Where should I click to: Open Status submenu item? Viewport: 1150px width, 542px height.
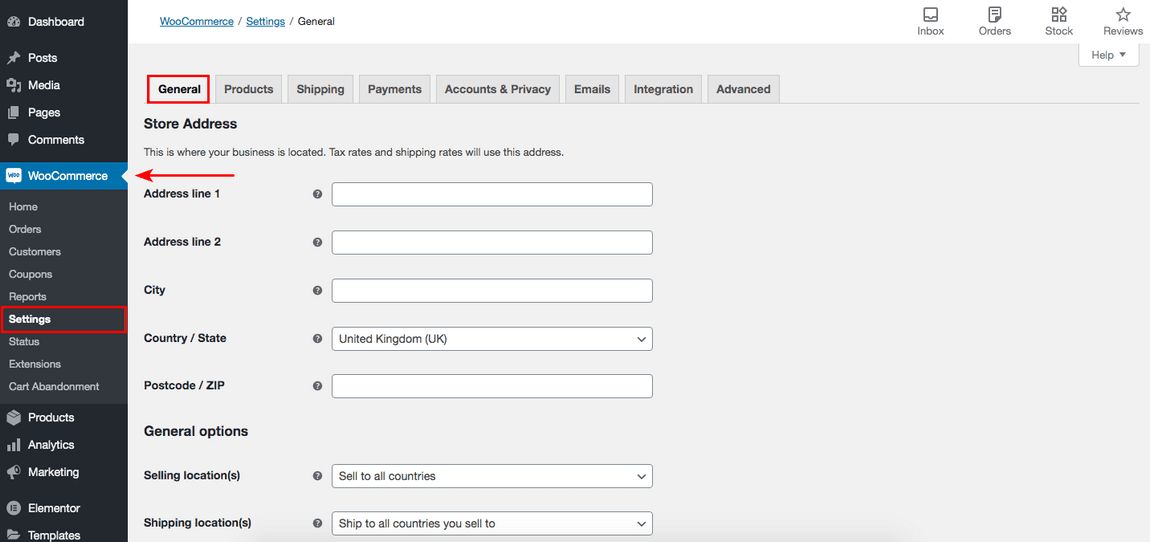coord(24,342)
